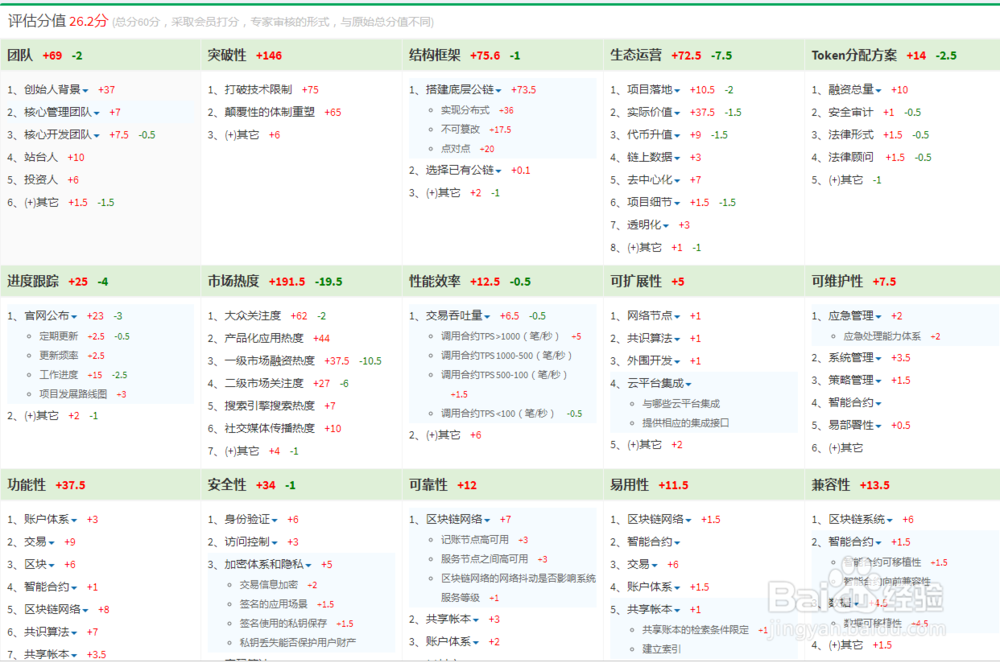Click 大众关注度 under 市场热度
1000x663 pixels.
[253, 316]
